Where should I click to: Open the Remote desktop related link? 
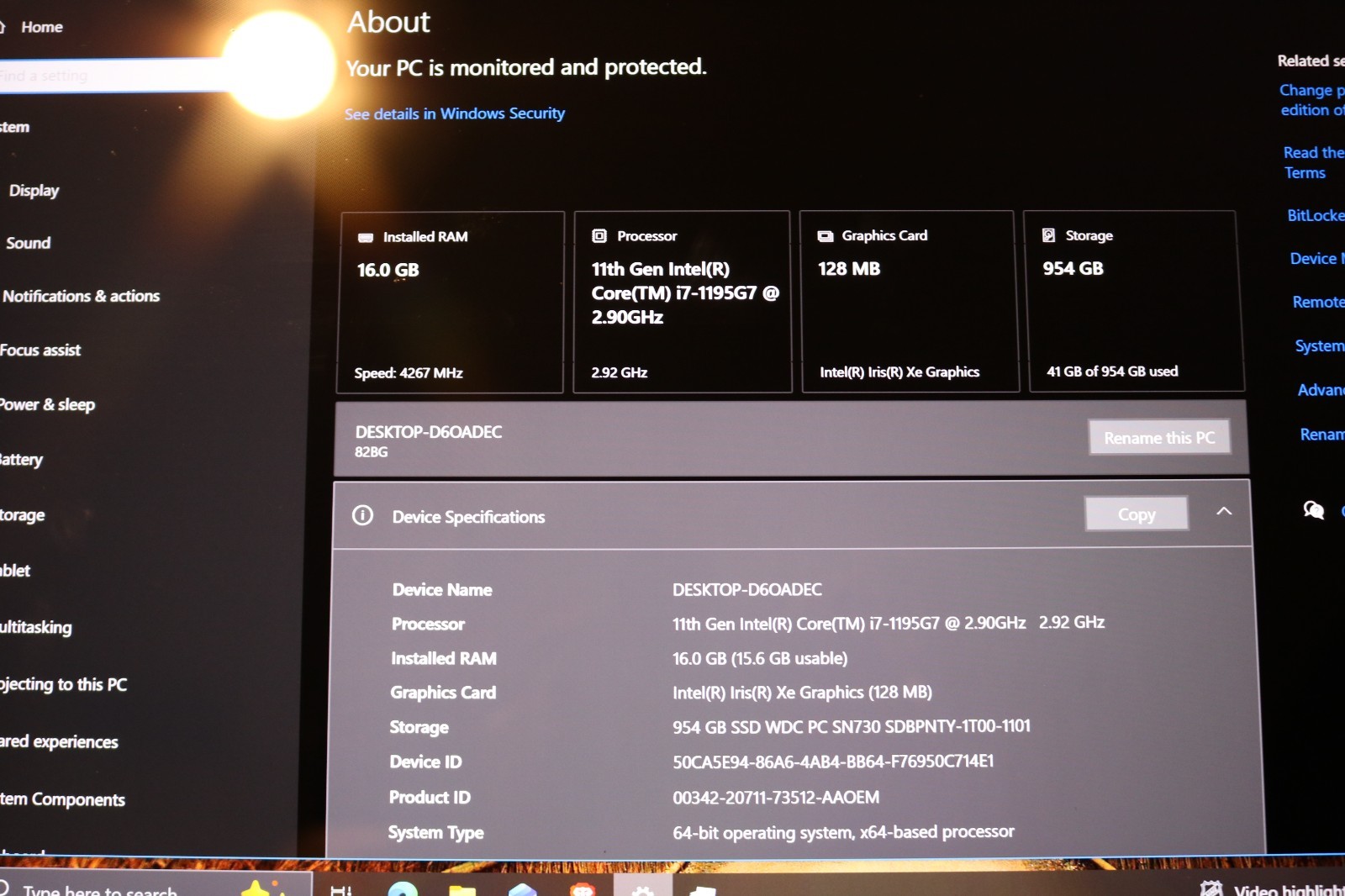(x=1318, y=302)
